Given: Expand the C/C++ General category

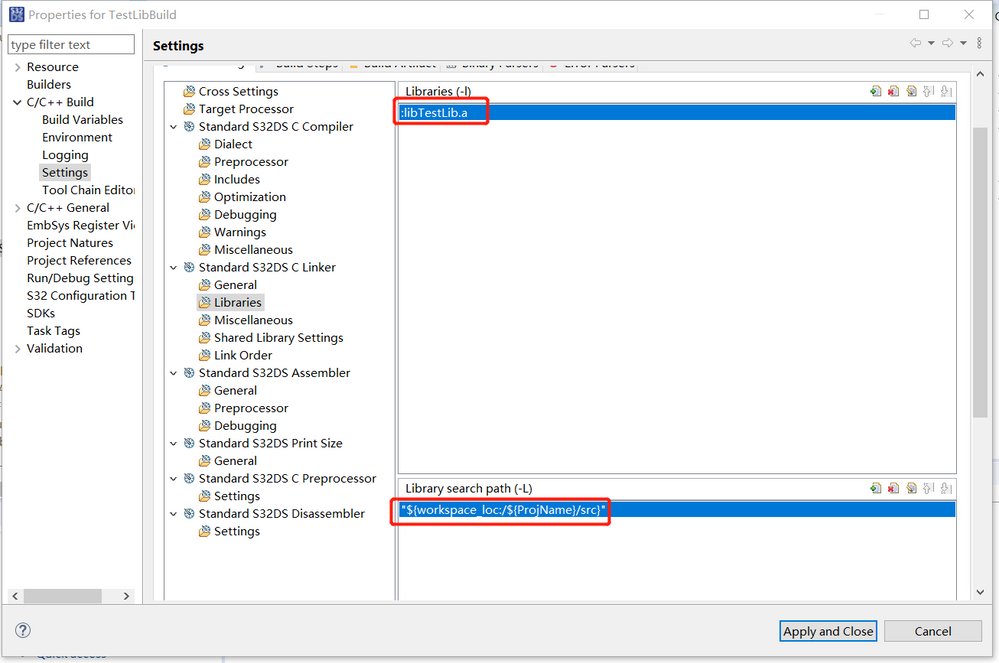Looking at the screenshot, I should click(x=18, y=208).
